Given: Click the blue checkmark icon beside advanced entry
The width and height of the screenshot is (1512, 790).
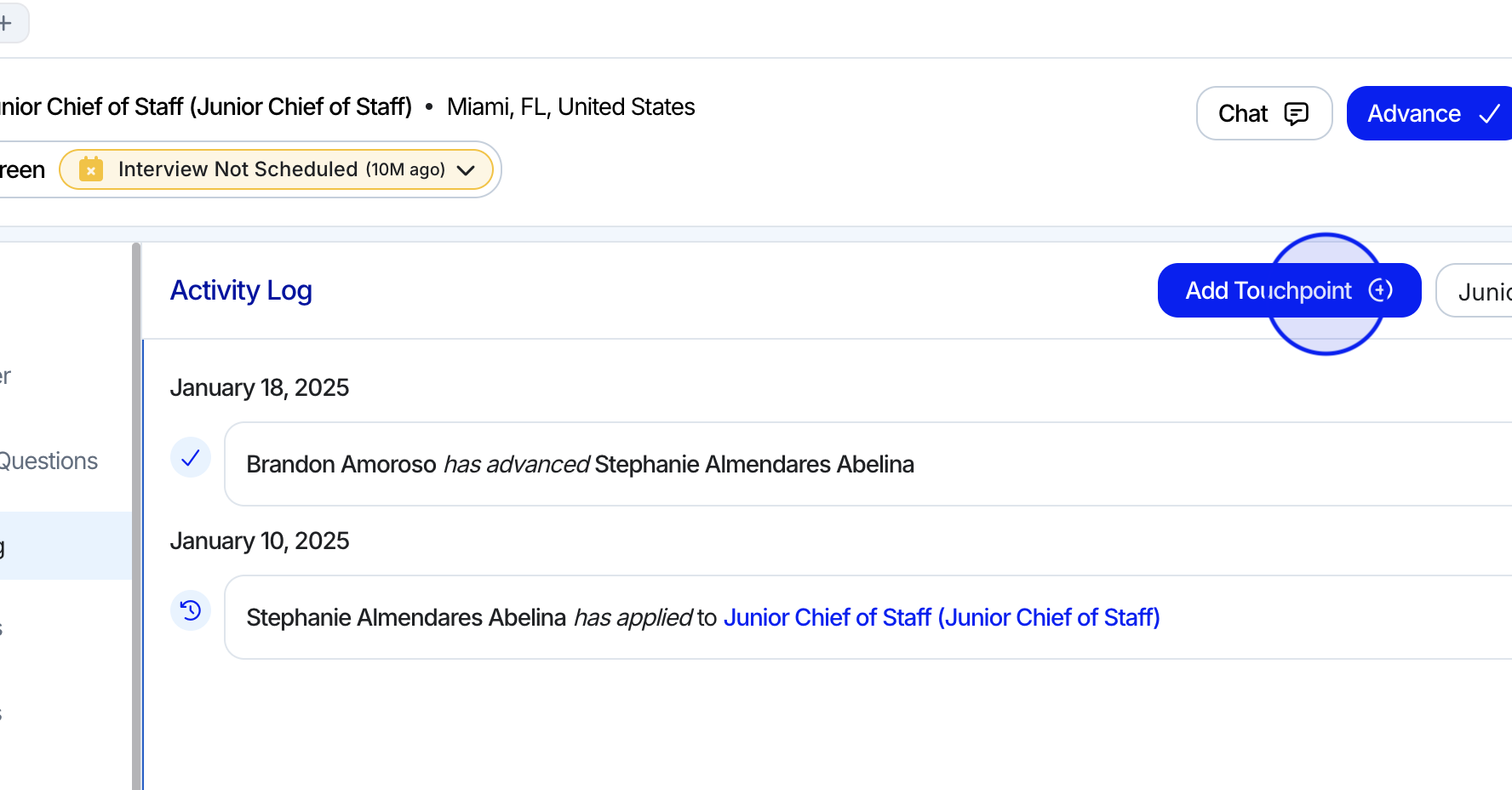Looking at the screenshot, I should click(191, 458).
